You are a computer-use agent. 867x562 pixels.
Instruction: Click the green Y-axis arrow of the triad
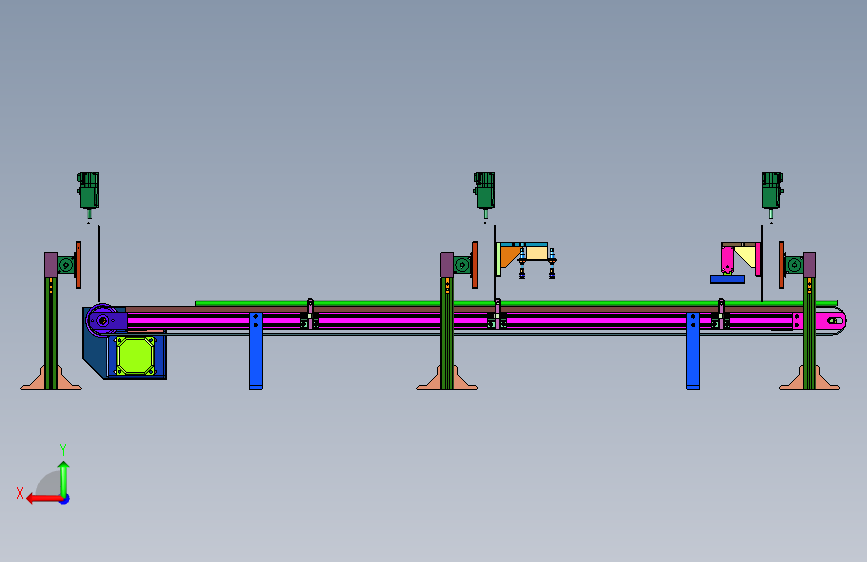(64, 478)
